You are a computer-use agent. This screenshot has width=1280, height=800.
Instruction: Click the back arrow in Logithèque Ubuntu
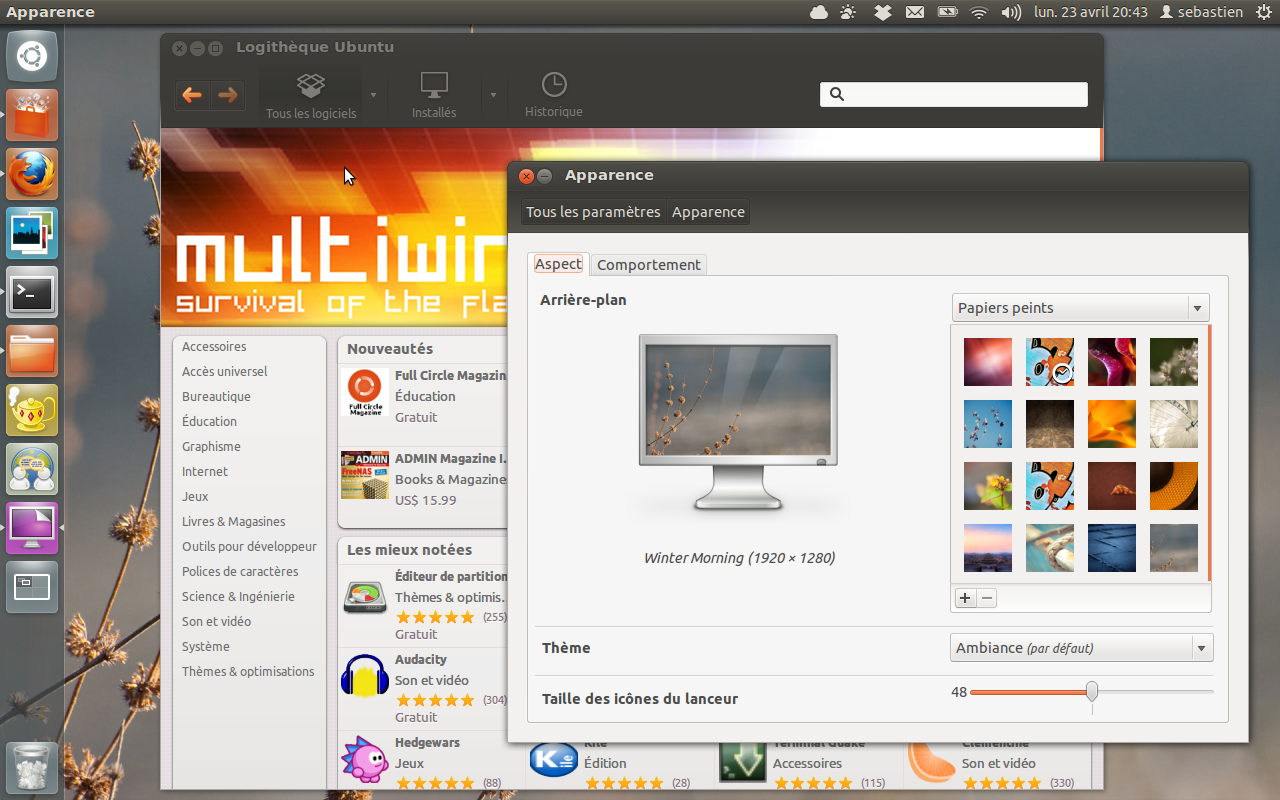192,95
